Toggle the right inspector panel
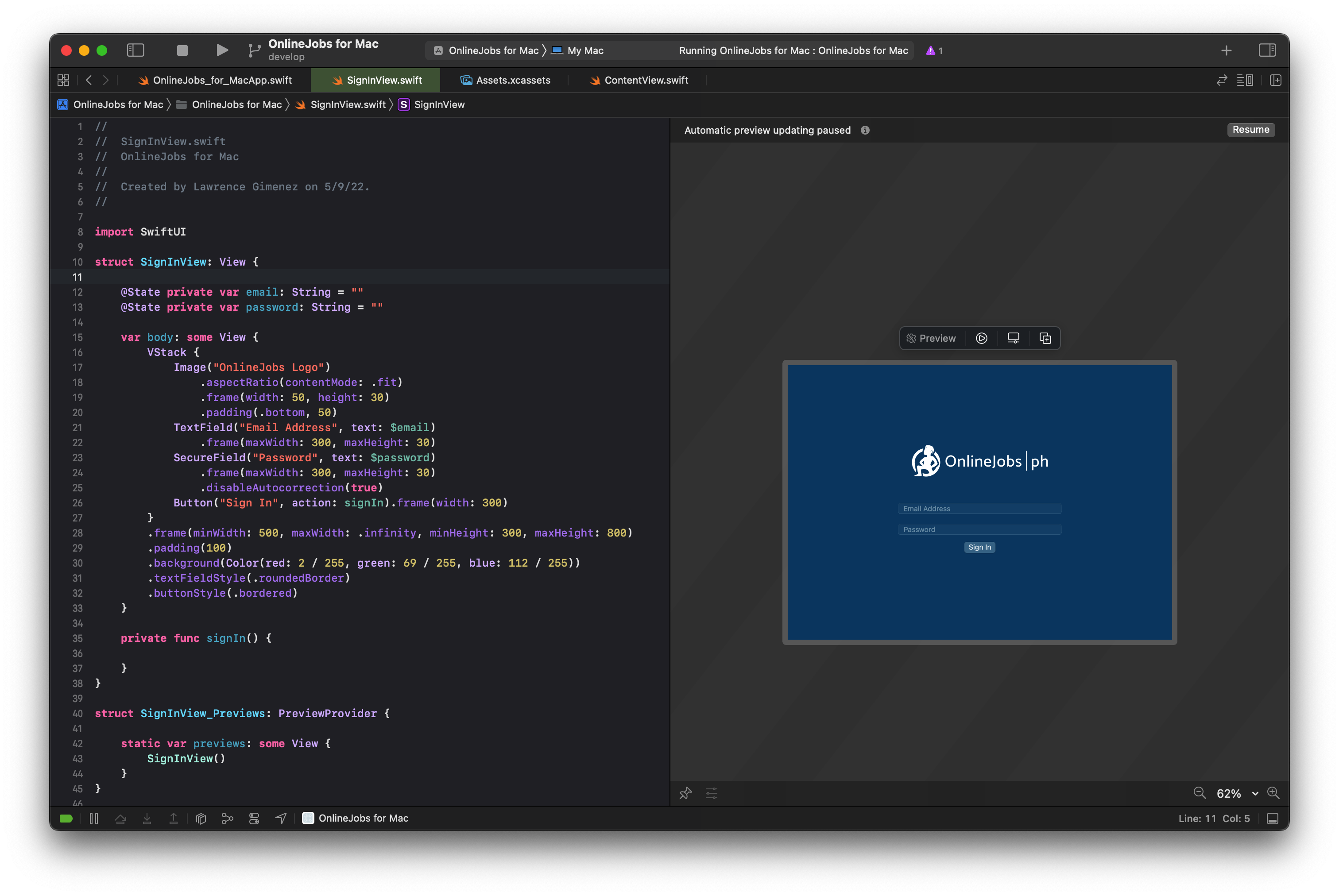Image resolution: width=1339 pixels, height=896 pixels. pos(1267,50)
